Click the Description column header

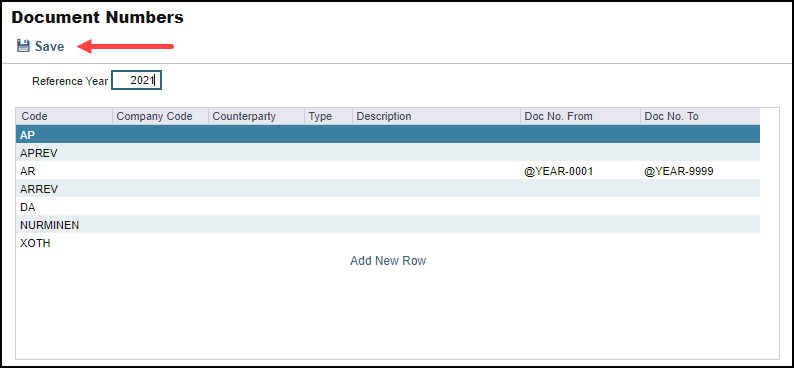tap(436, 116)
